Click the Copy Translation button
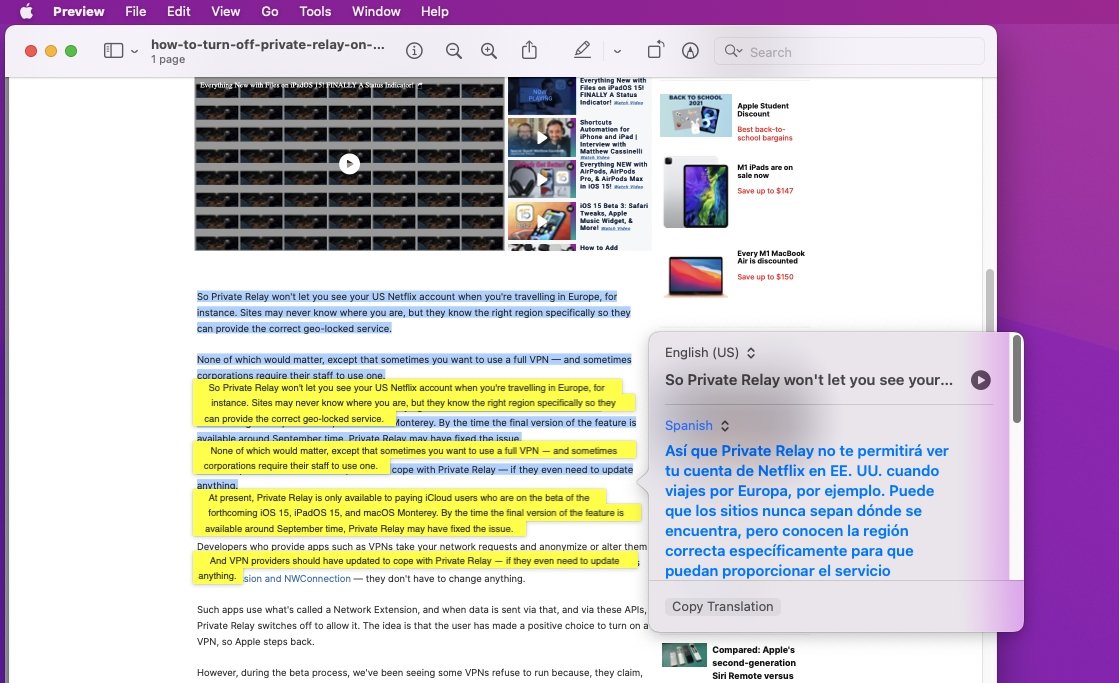 tap(722, 607)
